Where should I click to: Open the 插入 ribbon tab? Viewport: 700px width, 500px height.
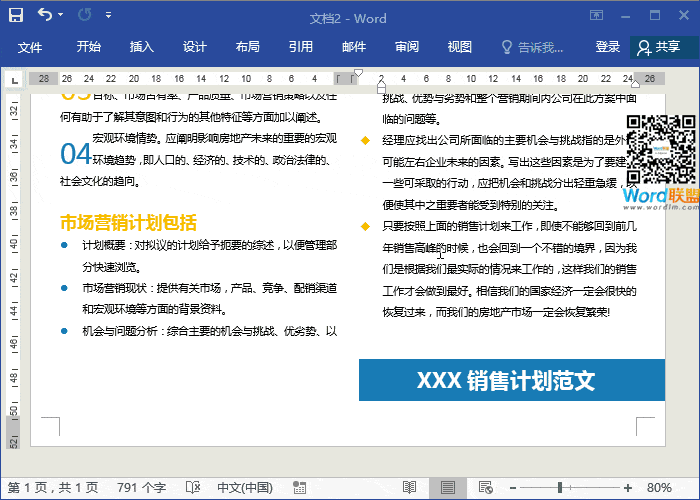coord(142,47)
